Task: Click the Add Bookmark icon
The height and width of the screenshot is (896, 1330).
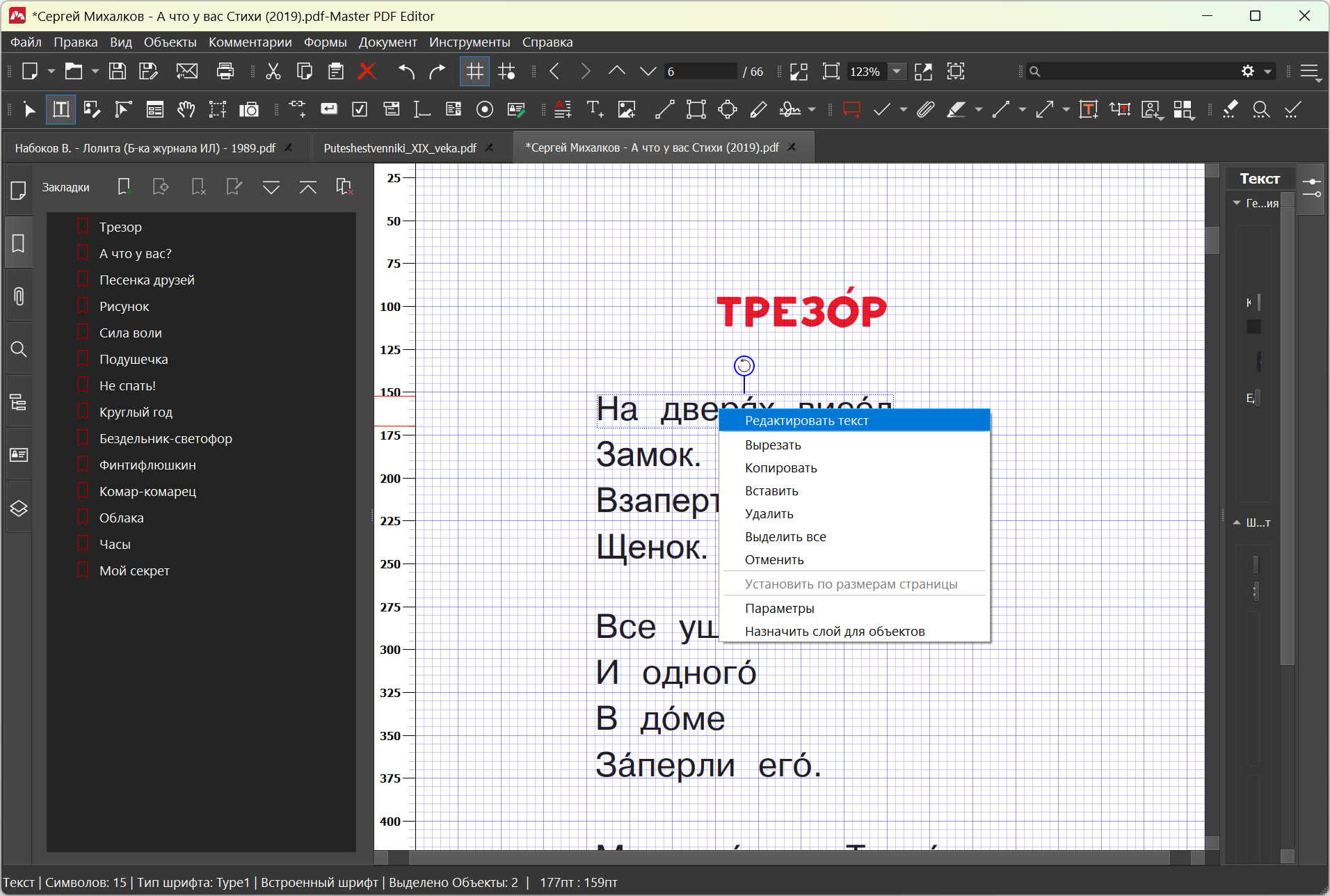Action: [x=124, y=186]
